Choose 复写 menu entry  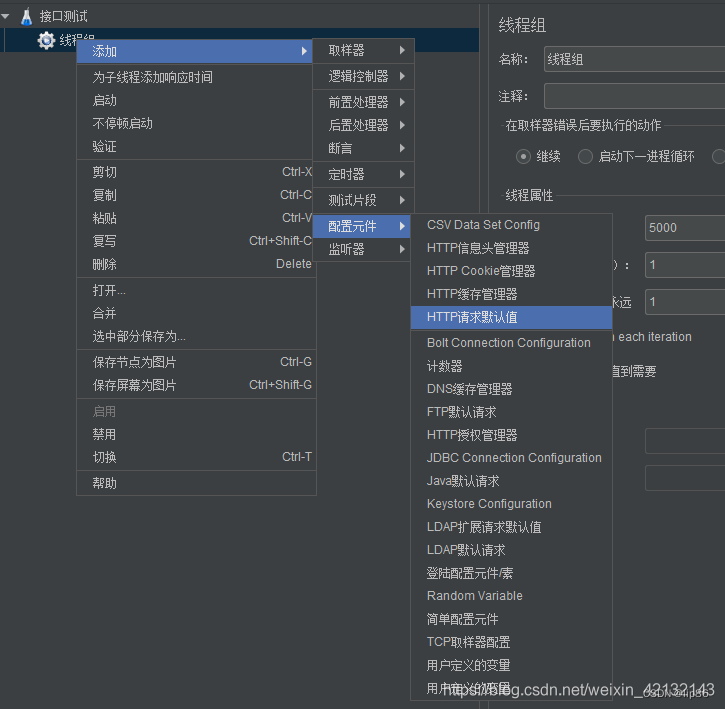tap(195, 241)
